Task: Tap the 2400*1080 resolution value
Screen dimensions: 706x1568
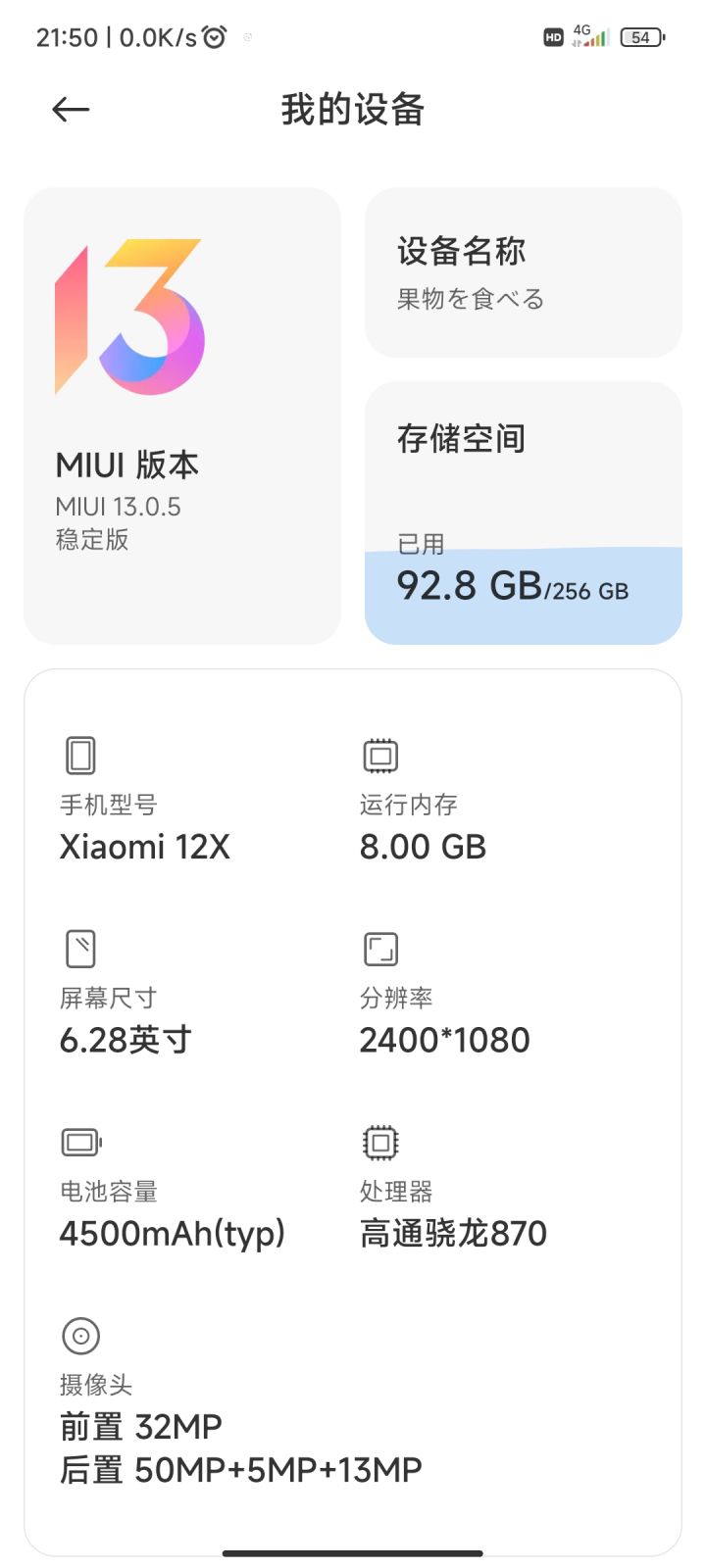Action: pyautogui.click(x=444, y=1040)
